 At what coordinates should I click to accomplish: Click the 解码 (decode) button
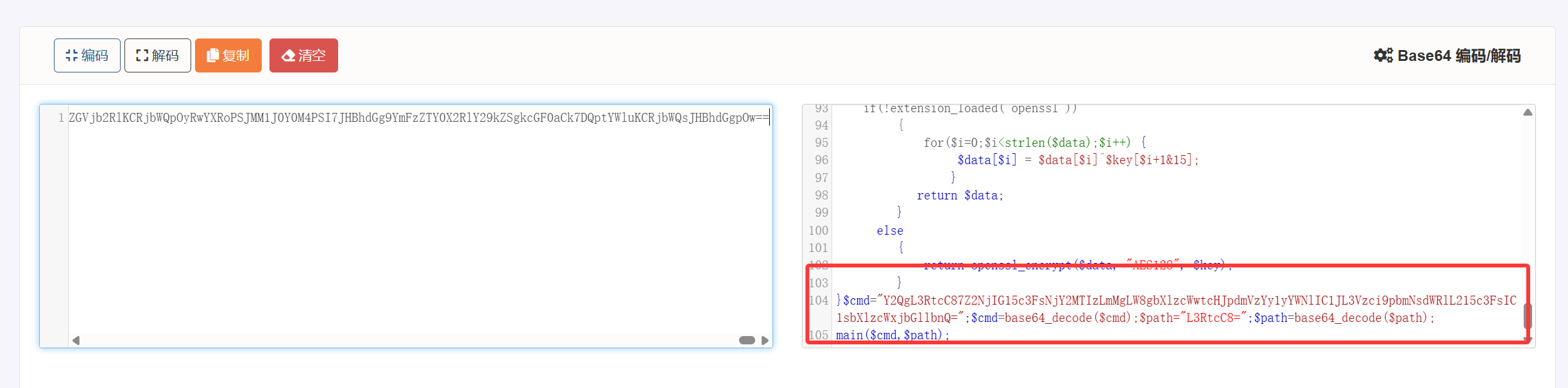tap(157, 56)
